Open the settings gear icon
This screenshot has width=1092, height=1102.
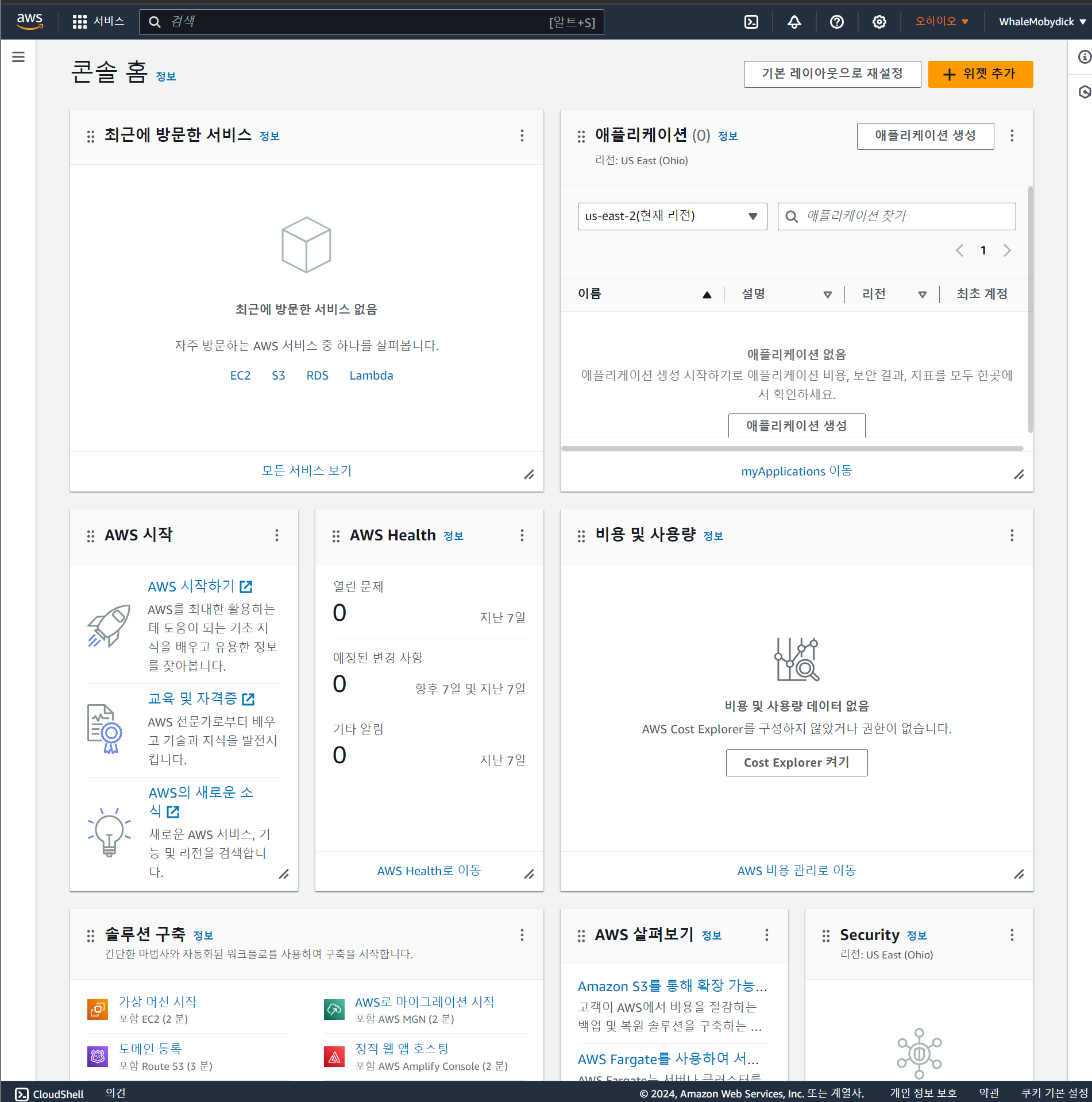879,22
